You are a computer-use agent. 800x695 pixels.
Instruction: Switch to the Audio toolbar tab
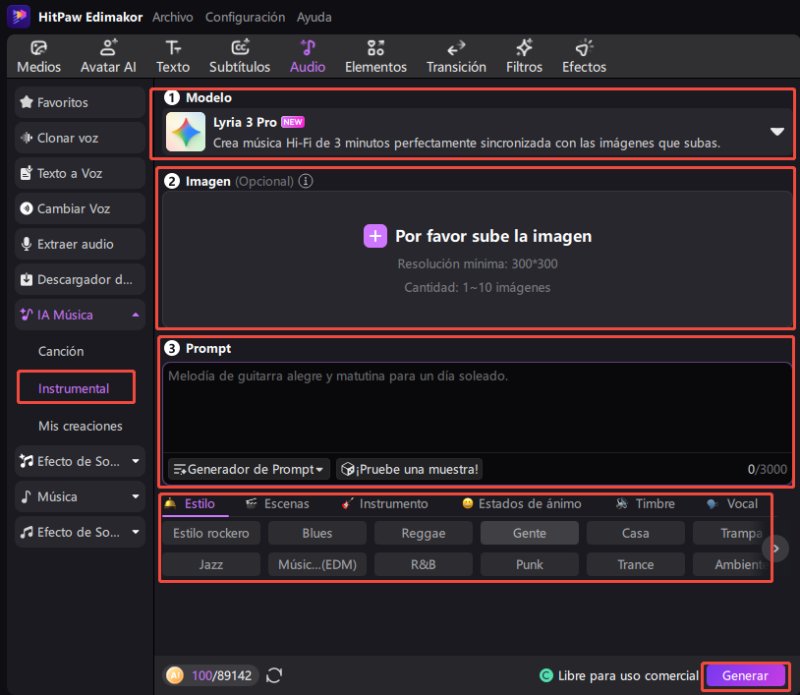point(308,57)
